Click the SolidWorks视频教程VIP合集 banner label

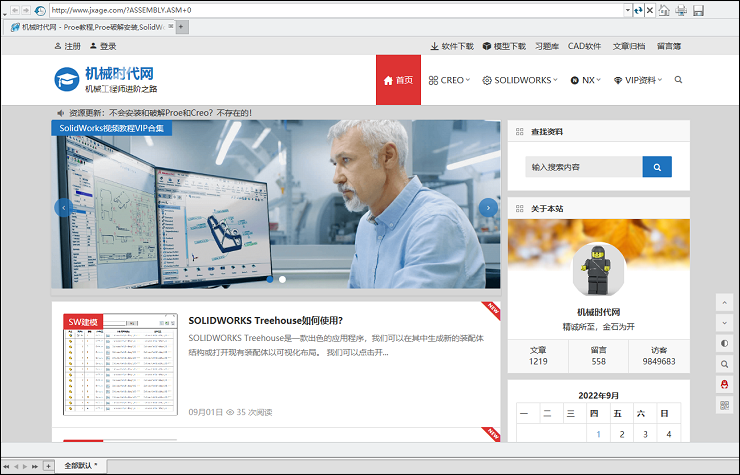[x=112, y=128]
